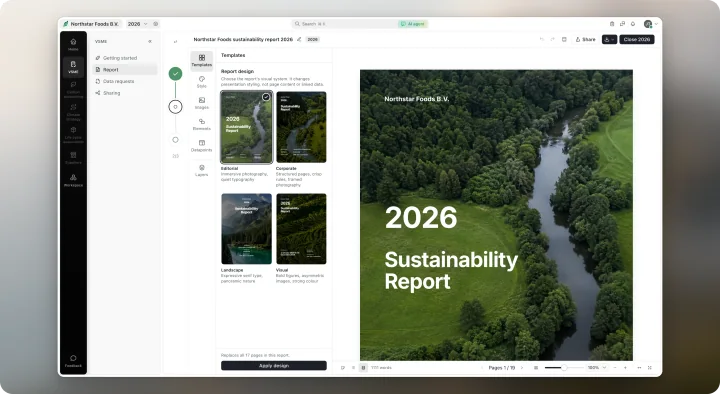Click the 2026 tag beside the report title
Screen dimensions: 720x394
point(313,39)
